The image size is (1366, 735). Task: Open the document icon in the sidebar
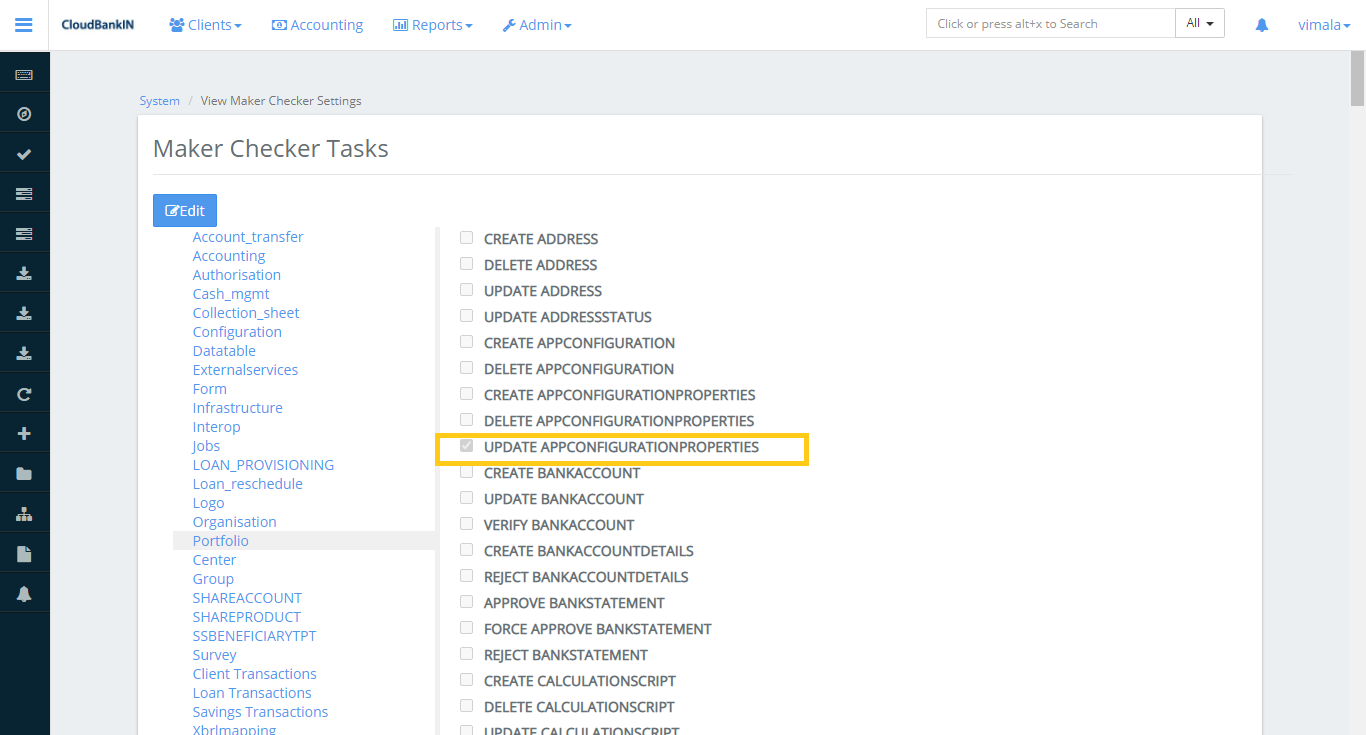(x=24, y=552)
